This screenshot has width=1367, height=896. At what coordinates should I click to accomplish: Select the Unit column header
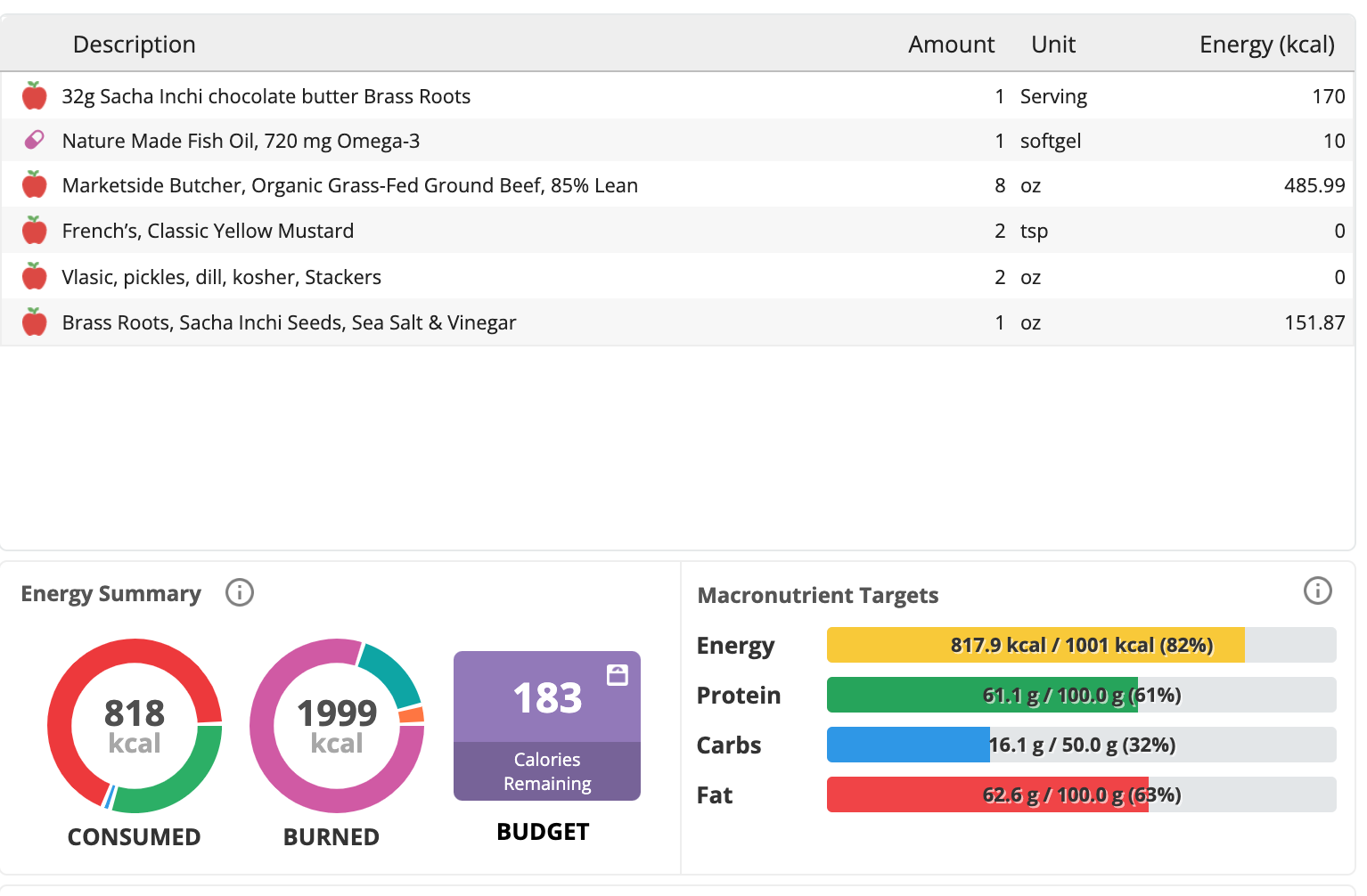coord(1053,45)
